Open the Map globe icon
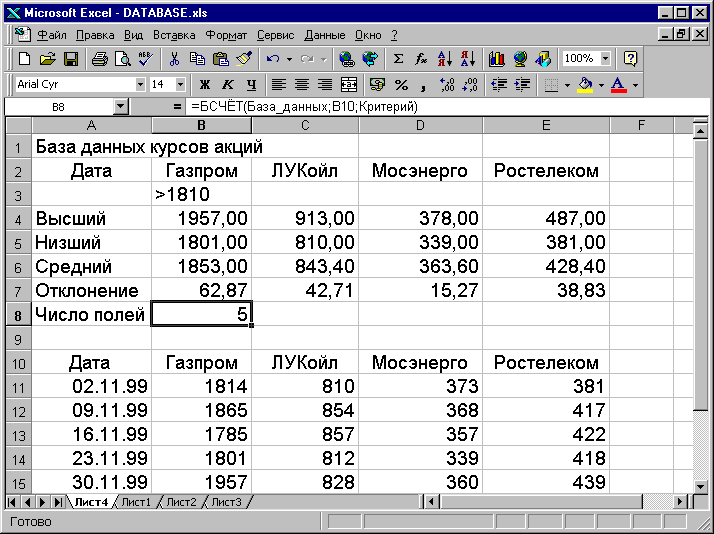The width and height of the screenshot is (714, 534). tap(520, 59)
